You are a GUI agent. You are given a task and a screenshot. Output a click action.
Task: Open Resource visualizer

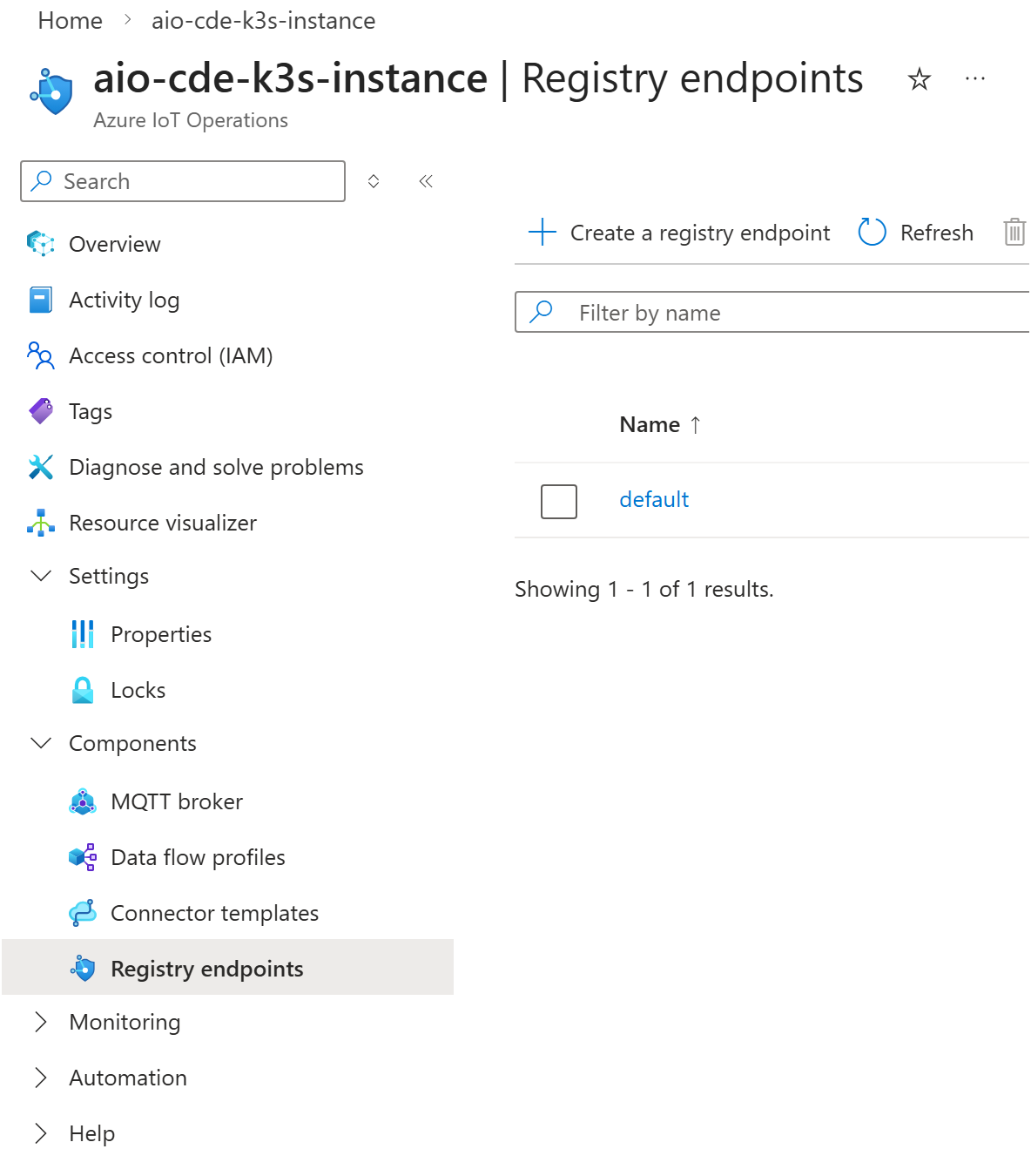163,523
